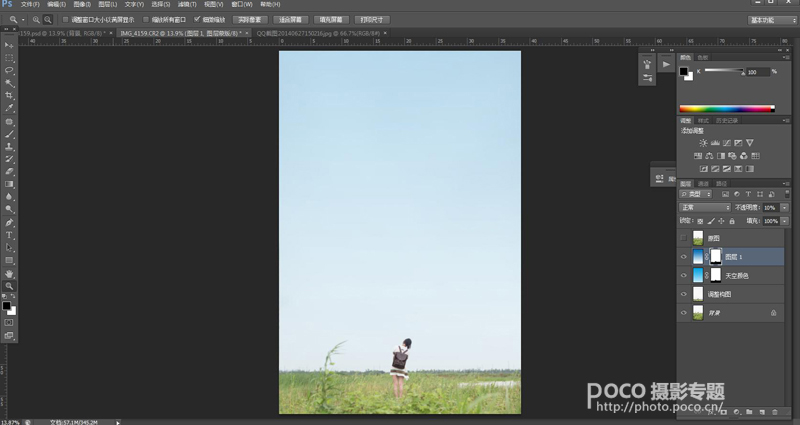The width and height of the screenshot is (800, 425).
Task: Toggle lock transparent pixels
Action: [700, 221]
